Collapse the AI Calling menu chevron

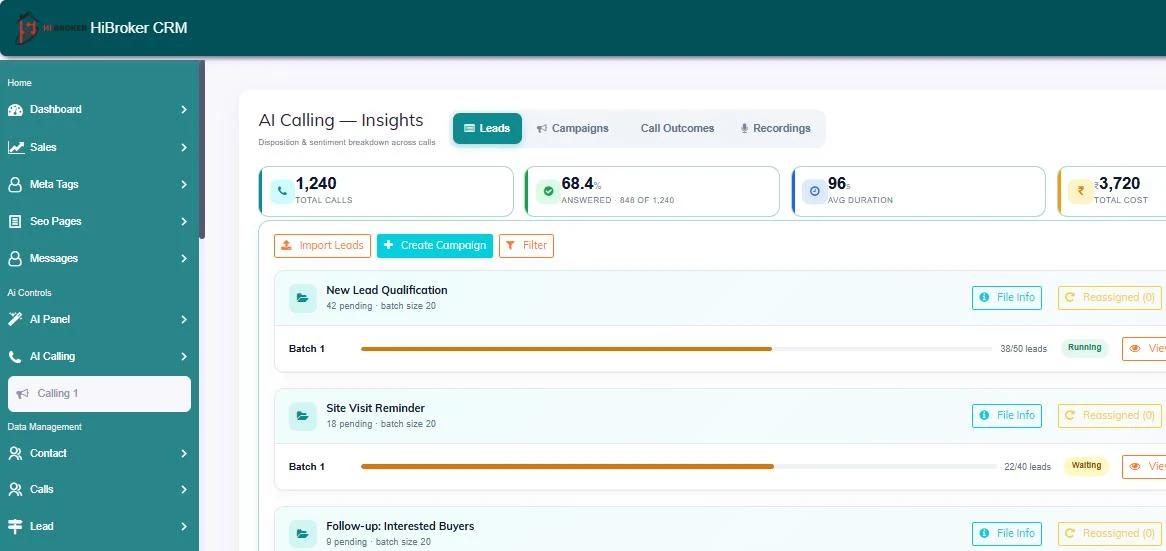(184, 357)
